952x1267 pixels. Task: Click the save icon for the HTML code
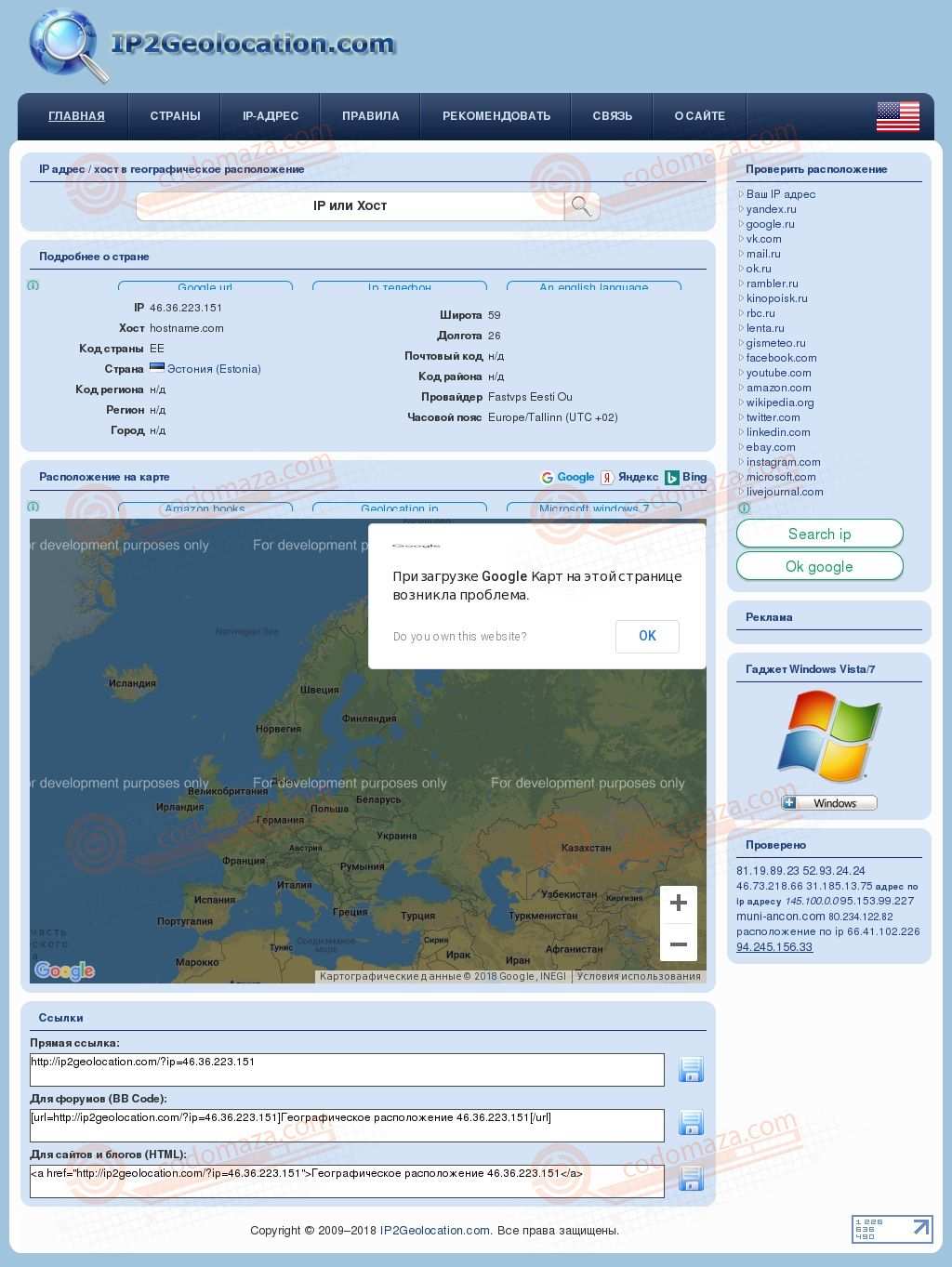(x=691, y=1179)
